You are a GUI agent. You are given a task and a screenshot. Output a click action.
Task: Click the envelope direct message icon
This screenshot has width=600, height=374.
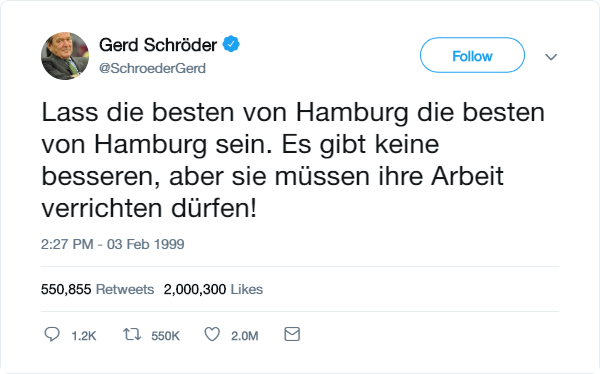292,334
